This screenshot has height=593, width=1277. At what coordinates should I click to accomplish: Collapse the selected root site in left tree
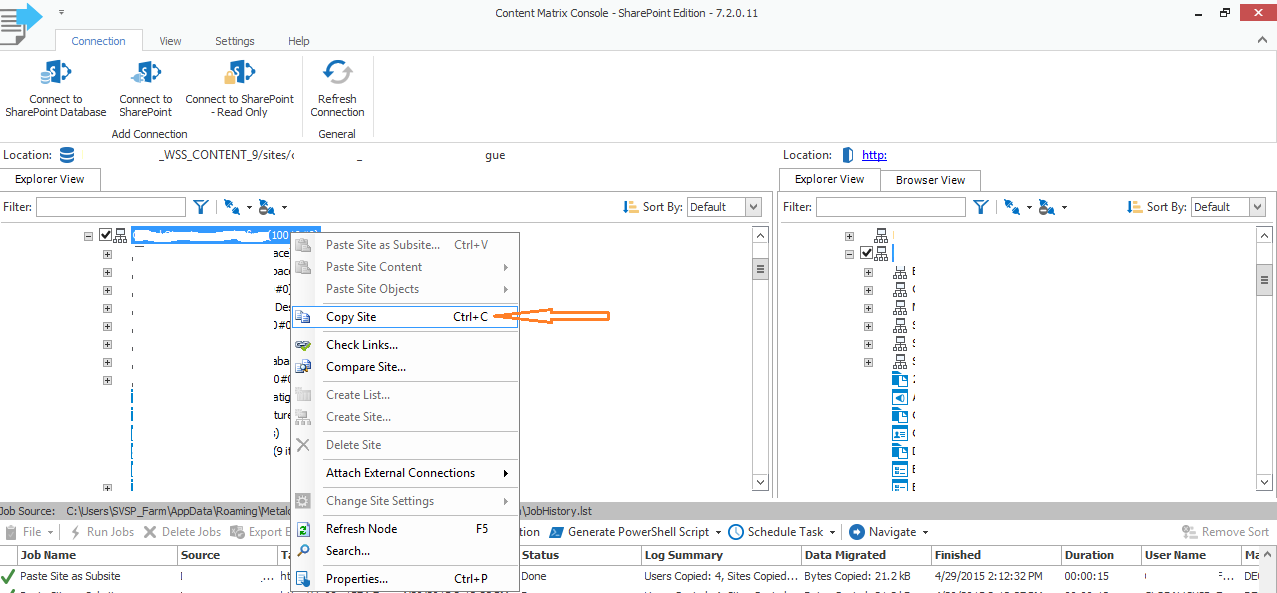[88, 237]
